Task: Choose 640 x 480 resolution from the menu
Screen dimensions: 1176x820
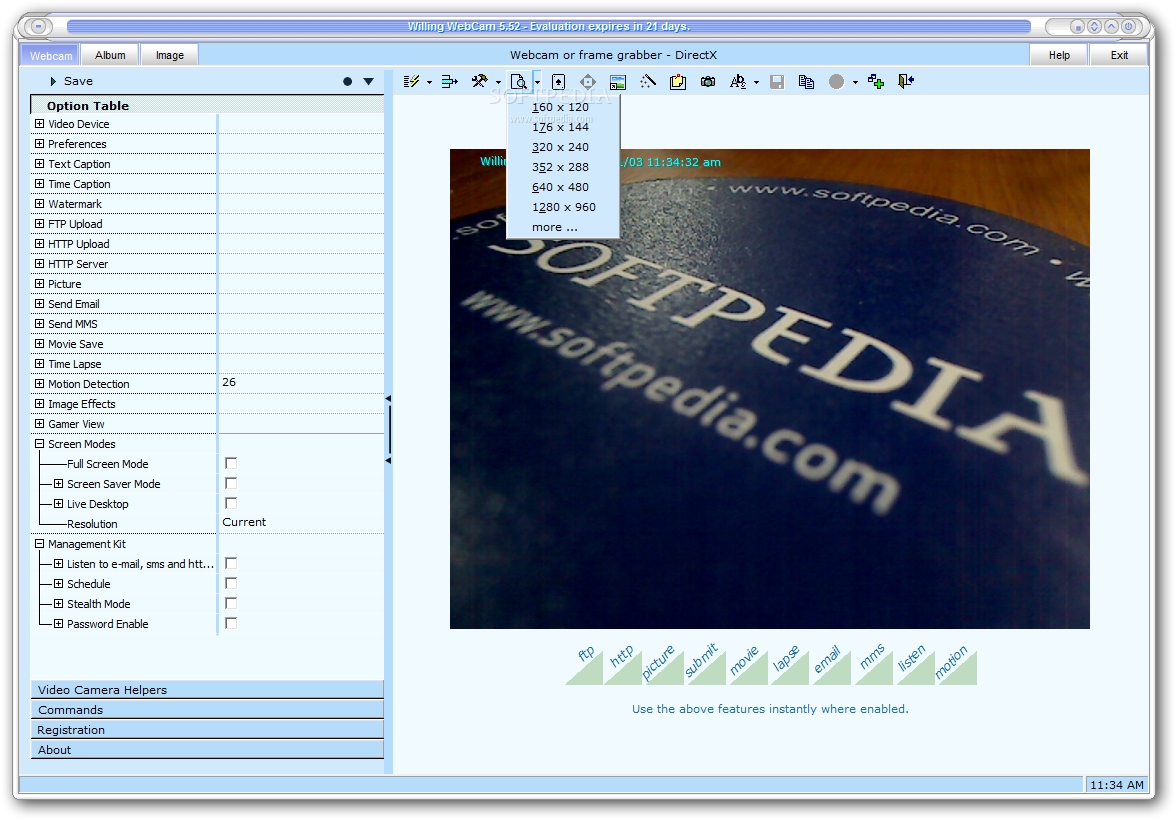Action: pyautogui.click(x=562, y=187)
